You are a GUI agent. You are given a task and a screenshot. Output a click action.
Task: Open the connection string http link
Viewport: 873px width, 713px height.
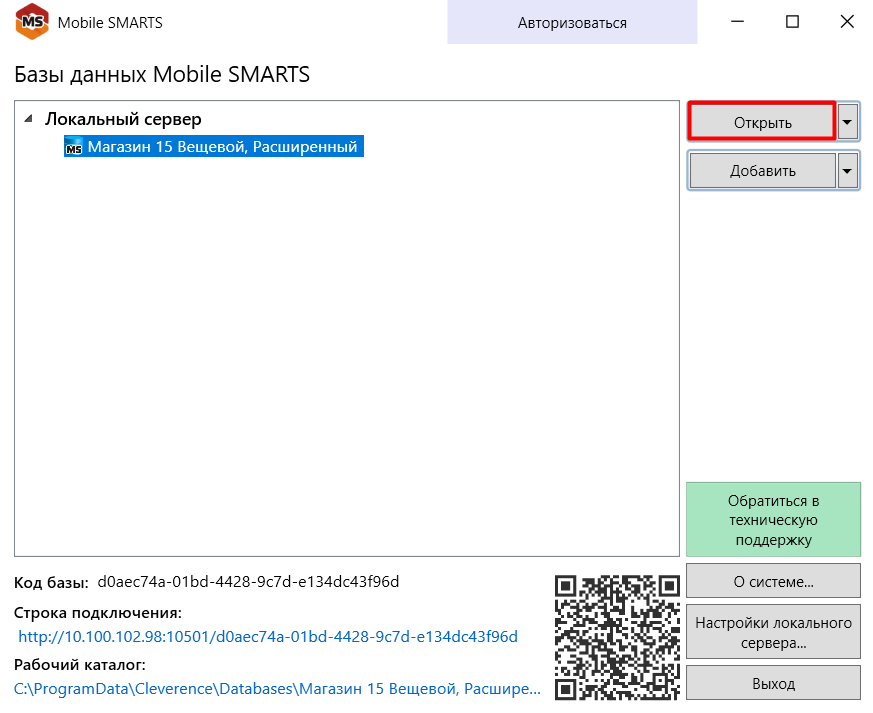pos(268,637)
